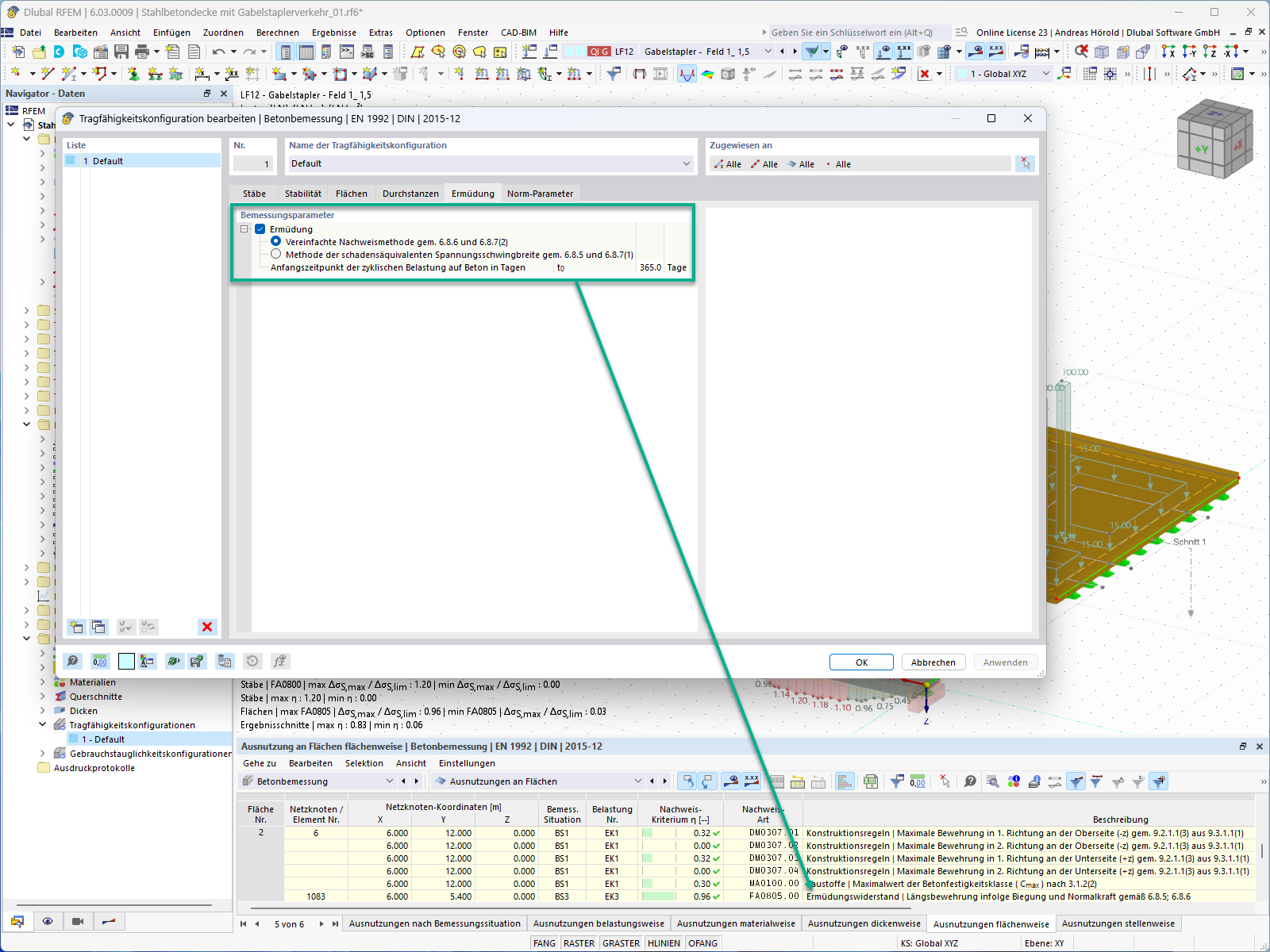Click the navigation cube in the 3D view
This screenshot has width=1270, height=952.
click(x=1214, y=139)
